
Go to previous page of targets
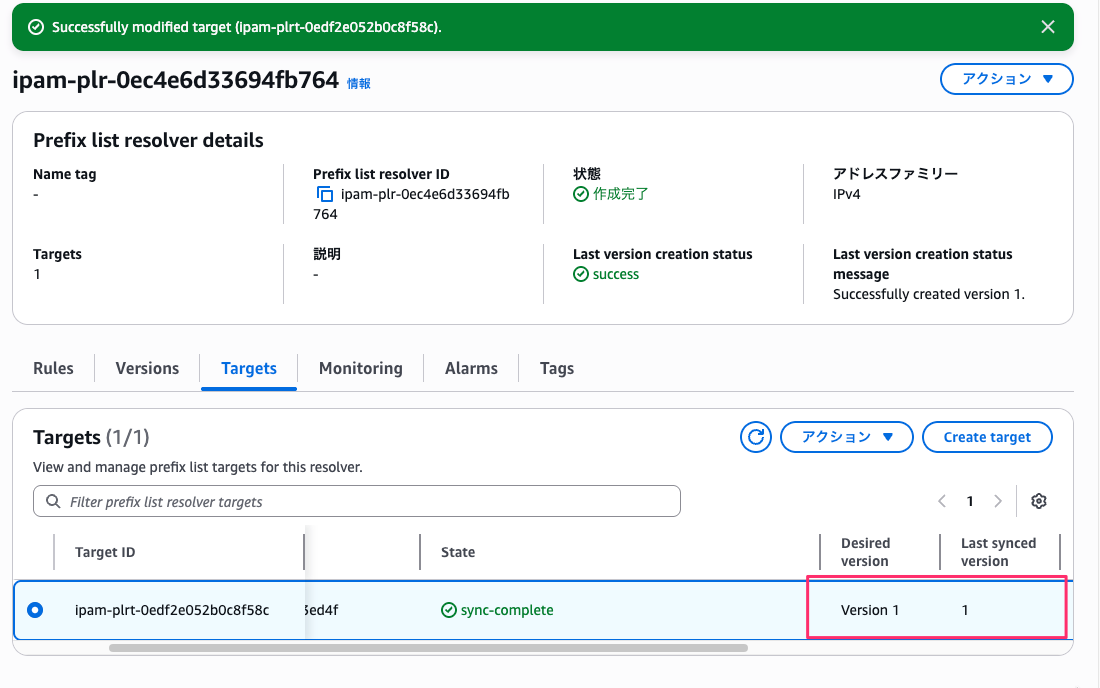click(941, 501)
